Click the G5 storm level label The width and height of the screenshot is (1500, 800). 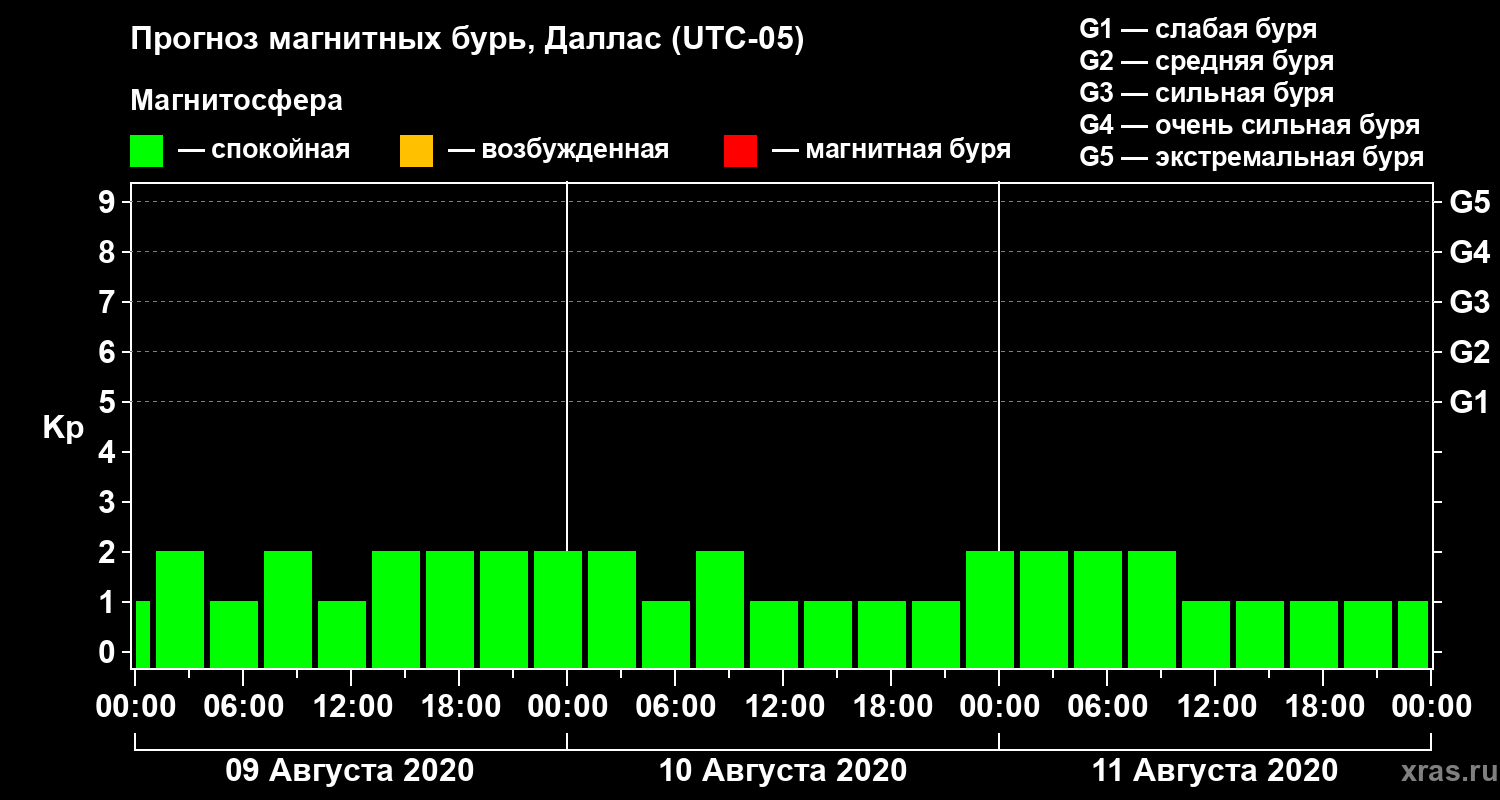1469,202
